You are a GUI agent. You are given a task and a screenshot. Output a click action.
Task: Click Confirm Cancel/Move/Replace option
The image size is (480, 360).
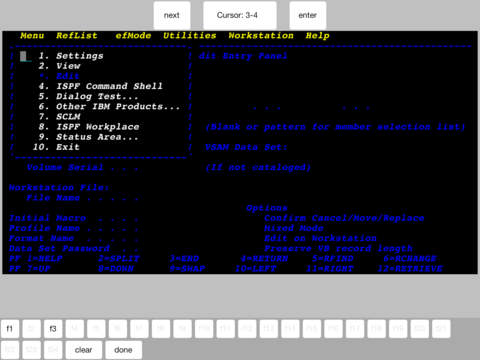(x=344, y=218)
